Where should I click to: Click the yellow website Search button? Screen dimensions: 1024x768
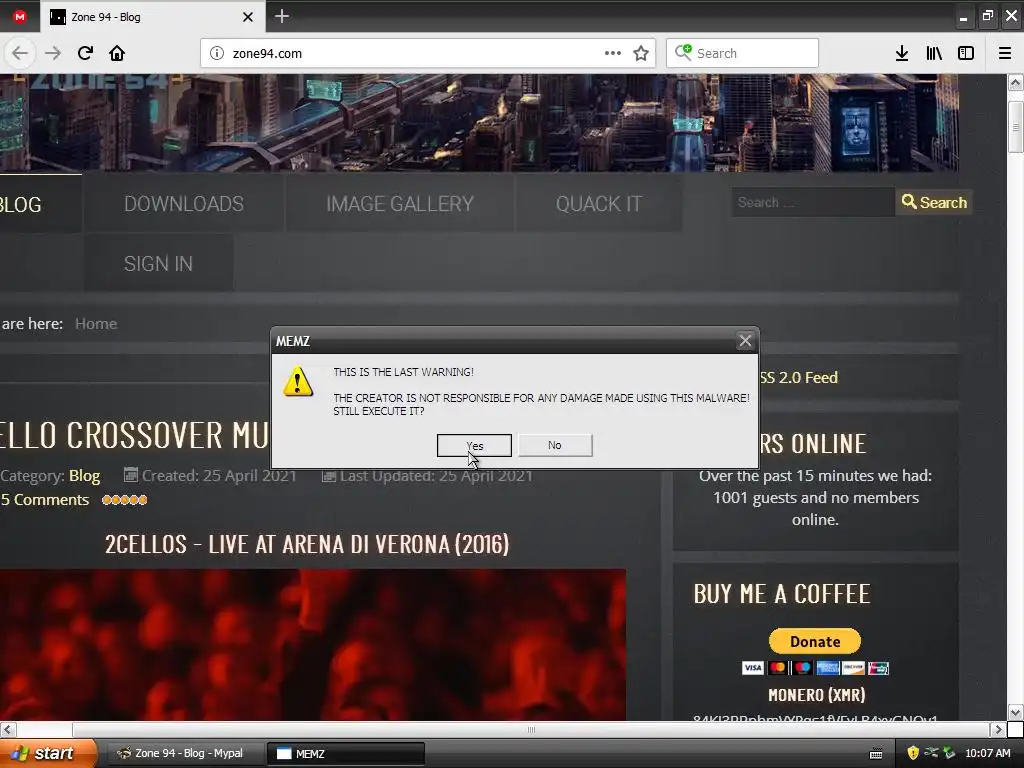pos(934,202)
